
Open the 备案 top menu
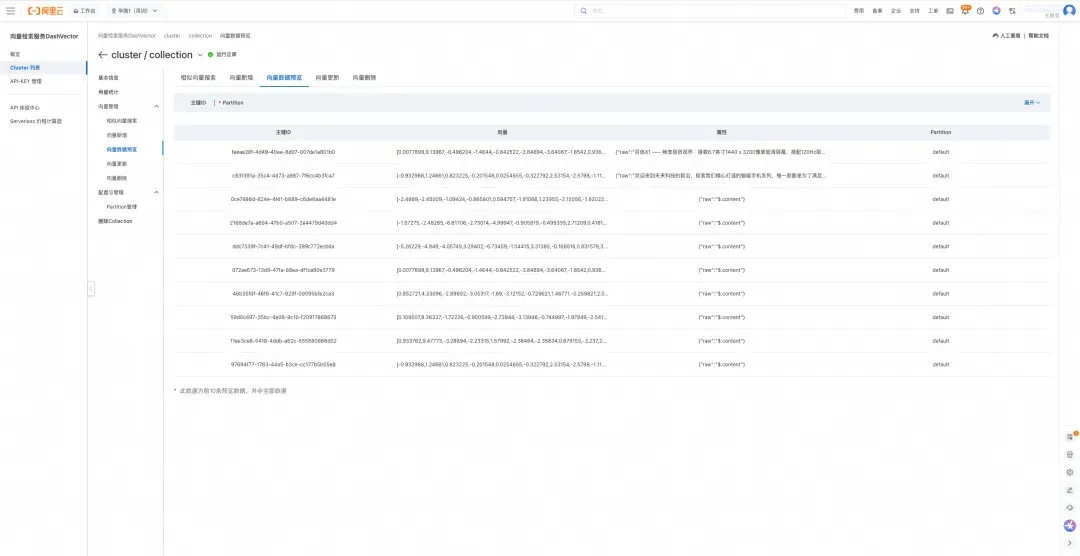coord(878,11)
